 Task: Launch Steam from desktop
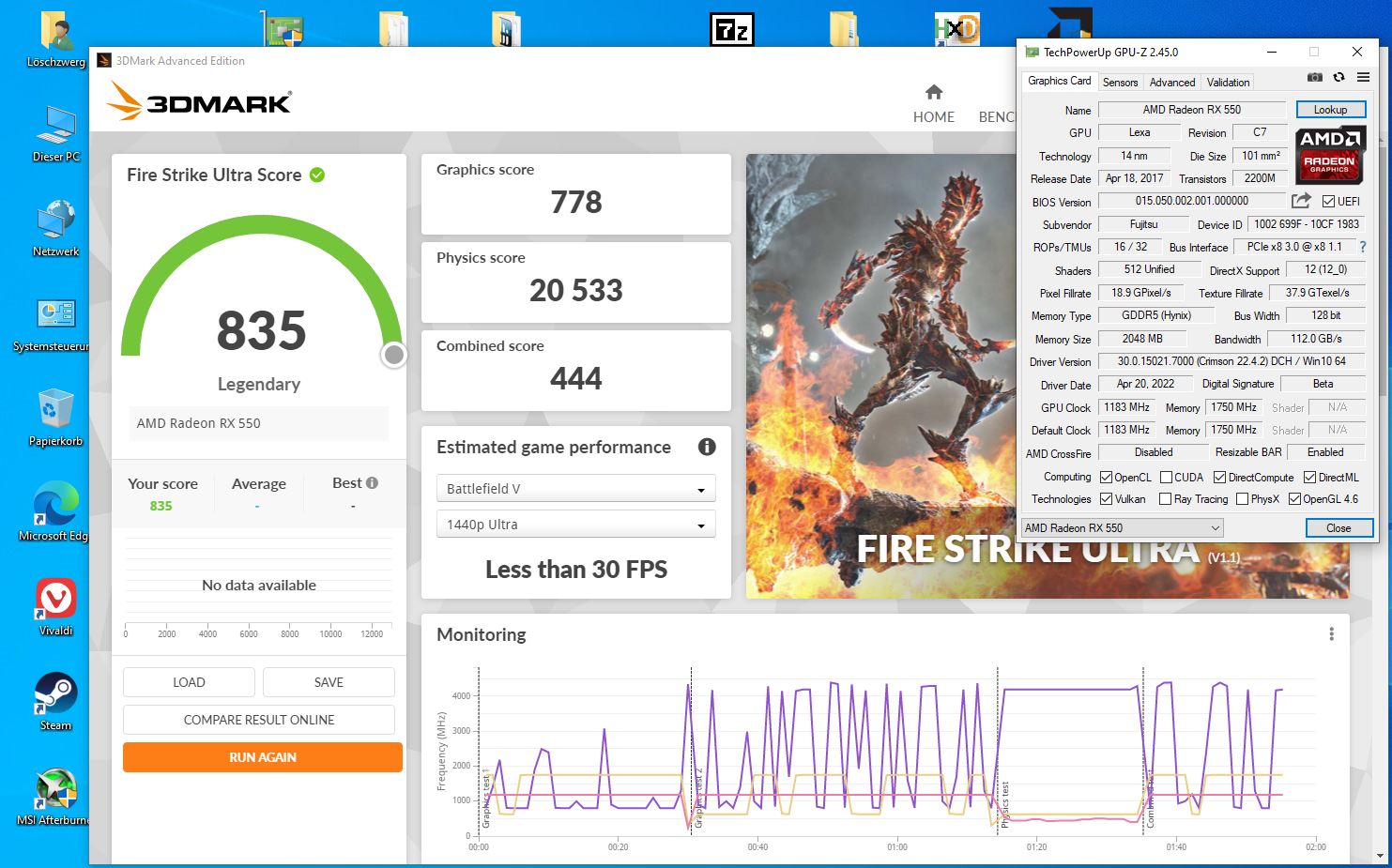click(55, 702)
